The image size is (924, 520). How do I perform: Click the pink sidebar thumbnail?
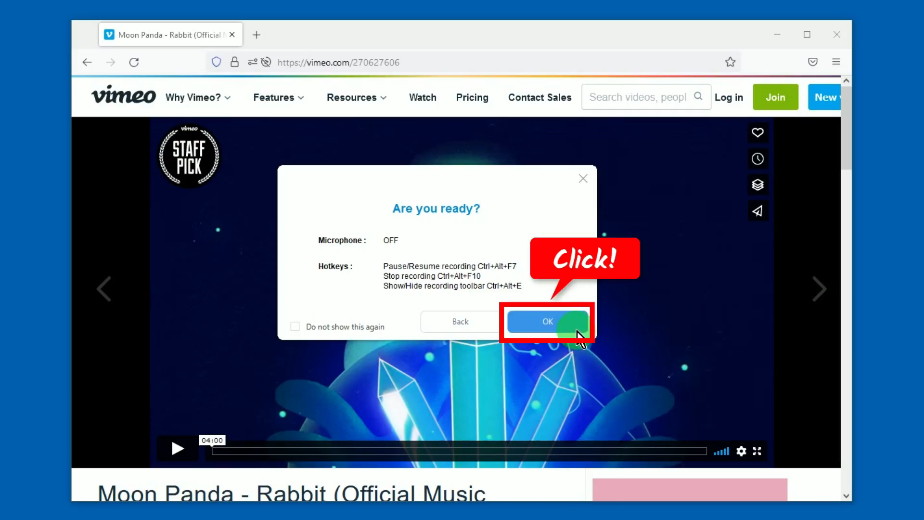(x=690, y=490)
